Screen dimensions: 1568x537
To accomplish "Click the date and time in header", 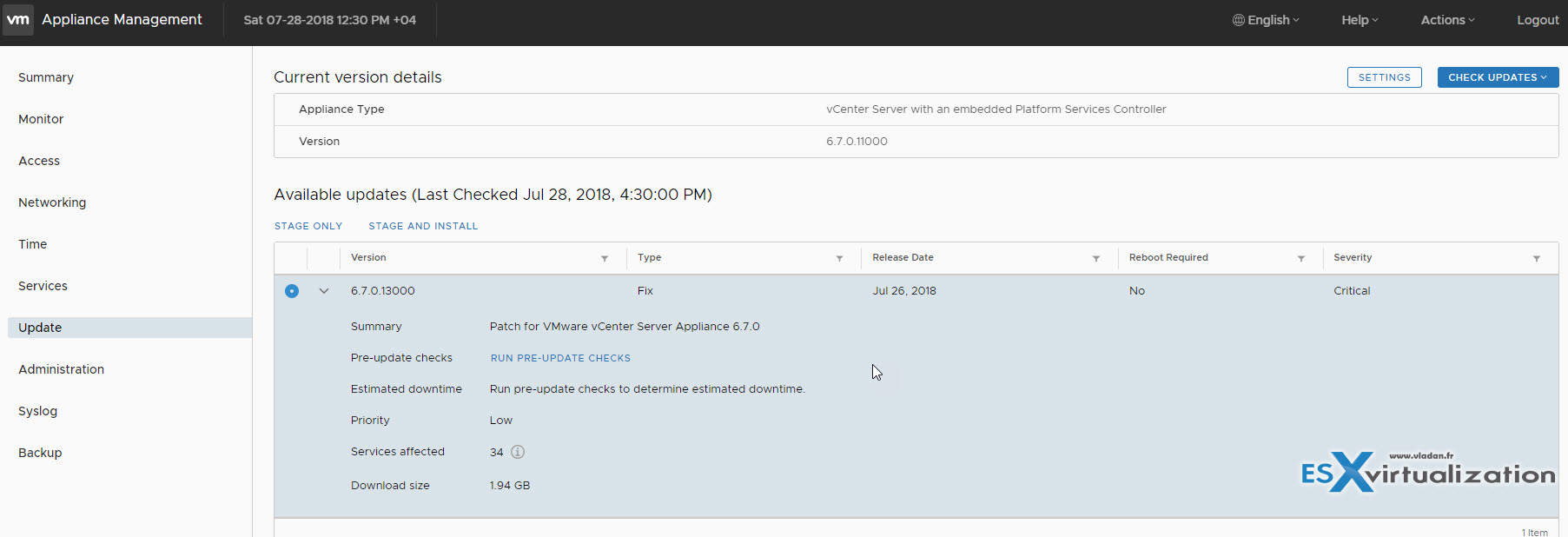I will coord(329,20).
